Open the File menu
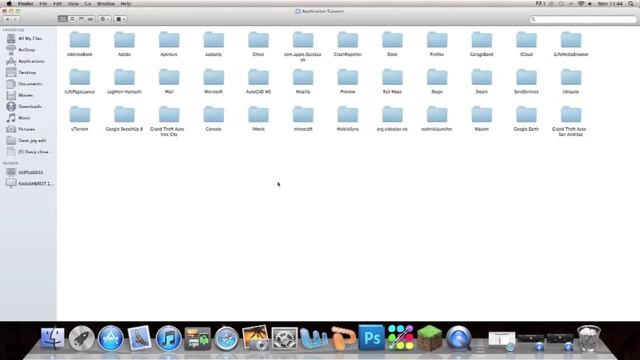Viewport: 640px width, 360px height. point(43,4)
